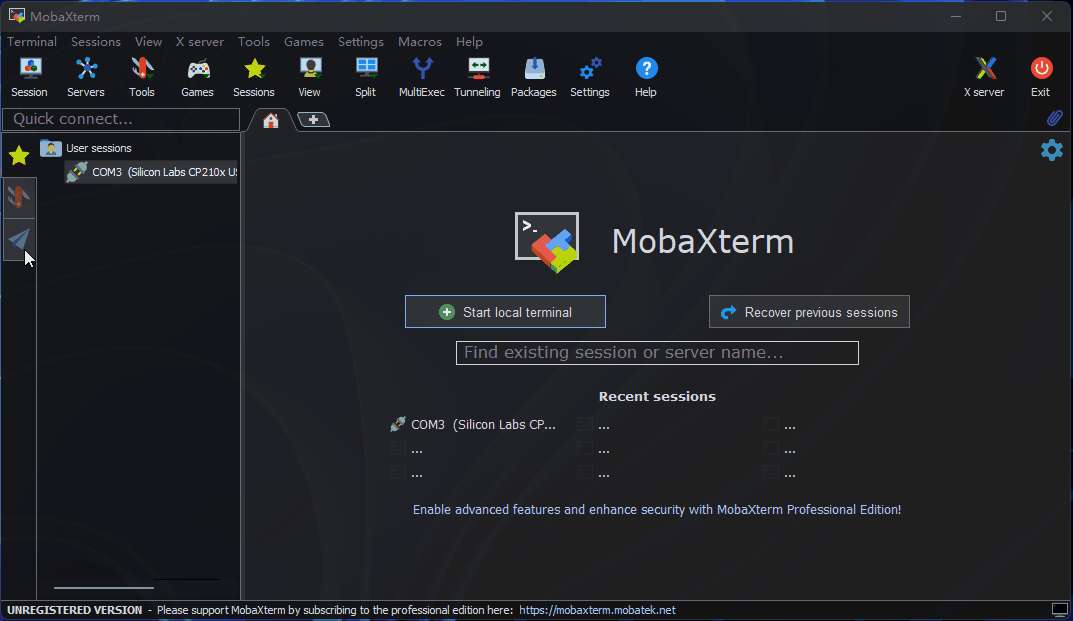Select the yellow star Sessions sidebar tab

pyautogui.click(x=19, y=155)
